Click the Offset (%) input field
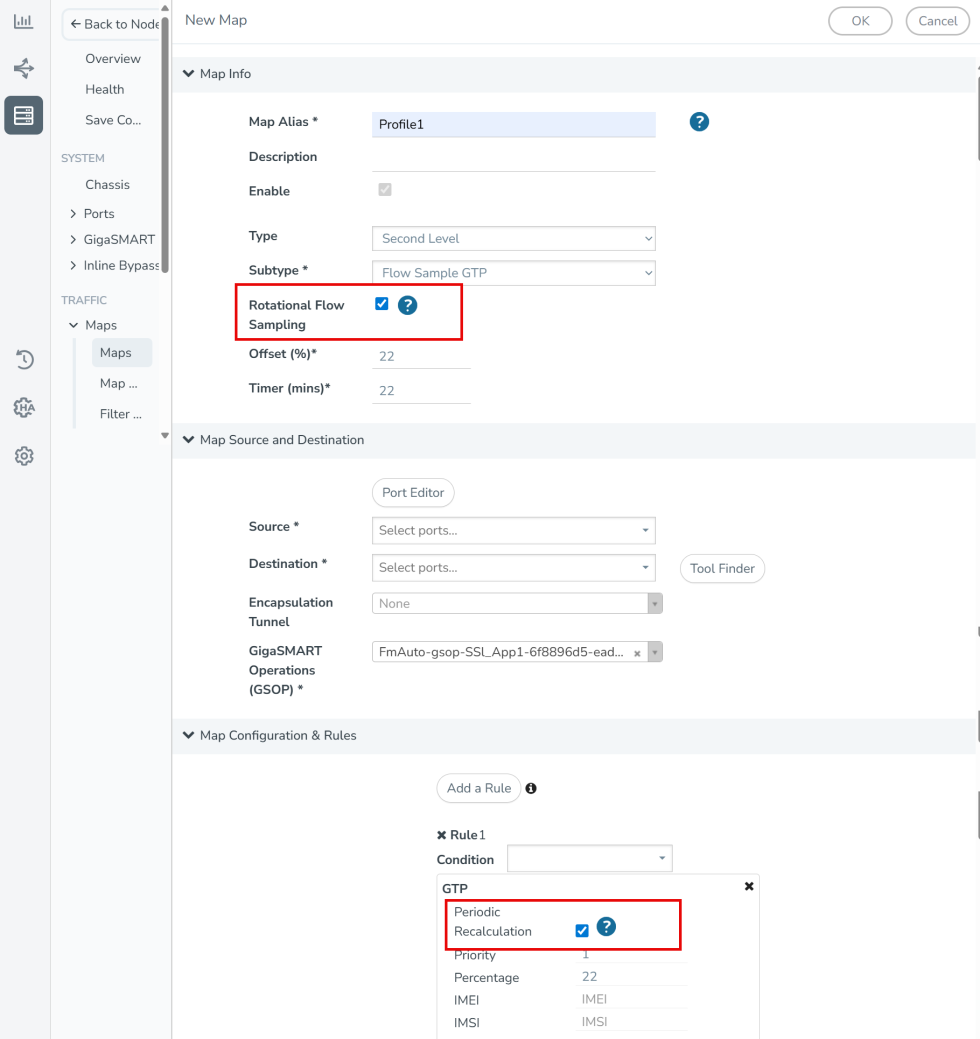 coord(420,356)
